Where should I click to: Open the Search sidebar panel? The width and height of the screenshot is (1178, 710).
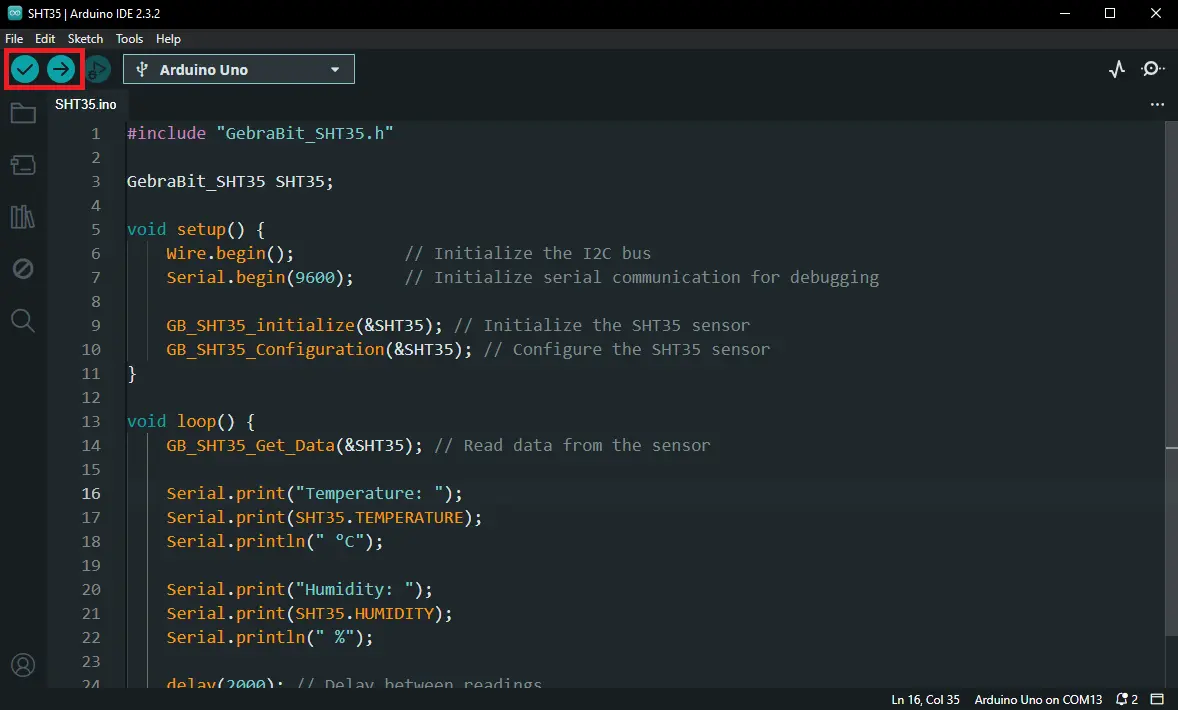pos(23,321)
